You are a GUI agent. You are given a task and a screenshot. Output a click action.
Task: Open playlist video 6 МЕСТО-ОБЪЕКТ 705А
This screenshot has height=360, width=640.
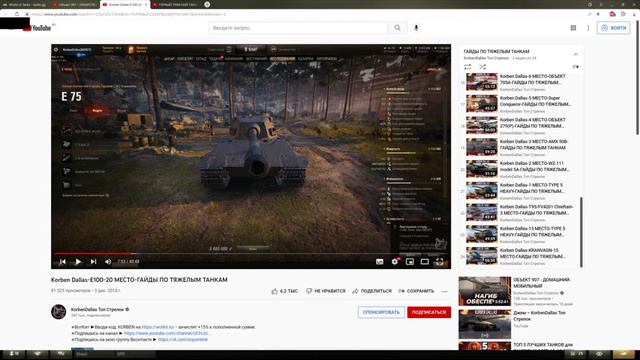[520, 82]
